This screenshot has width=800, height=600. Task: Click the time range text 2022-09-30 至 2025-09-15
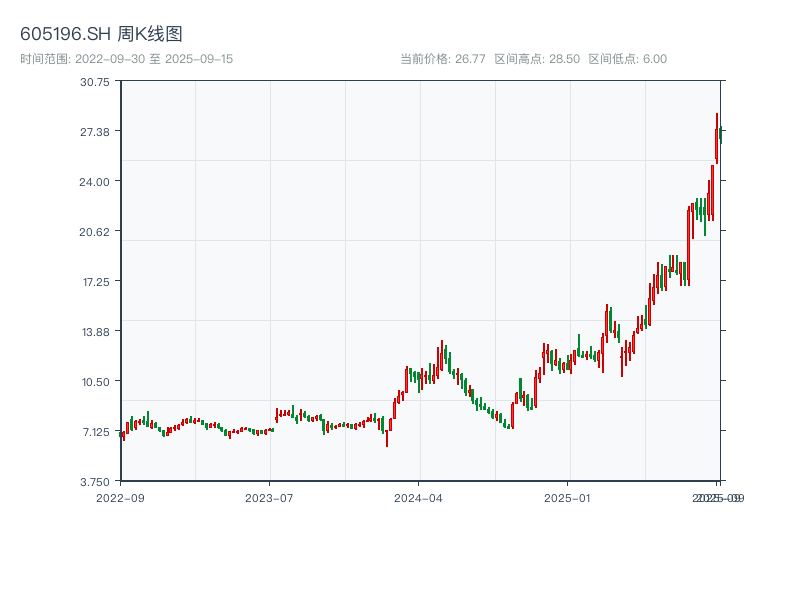[x=154, y=59]
